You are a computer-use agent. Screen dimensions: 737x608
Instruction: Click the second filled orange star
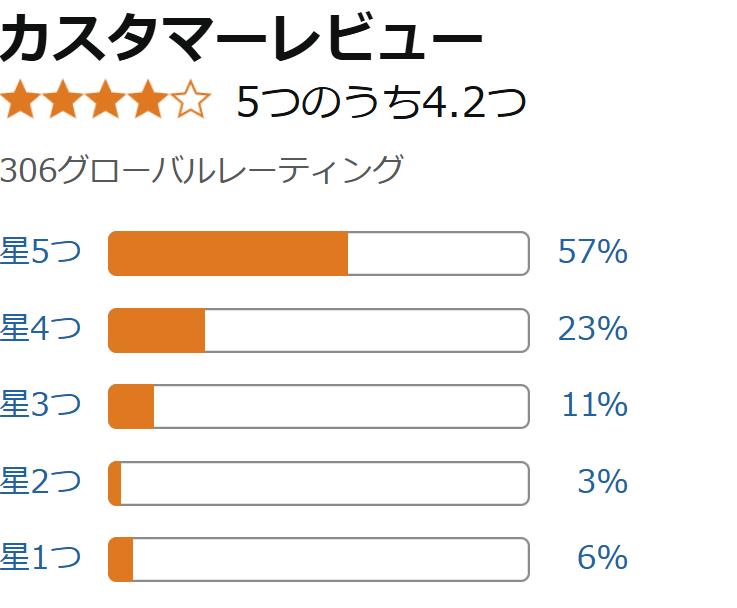click(63, 101)
